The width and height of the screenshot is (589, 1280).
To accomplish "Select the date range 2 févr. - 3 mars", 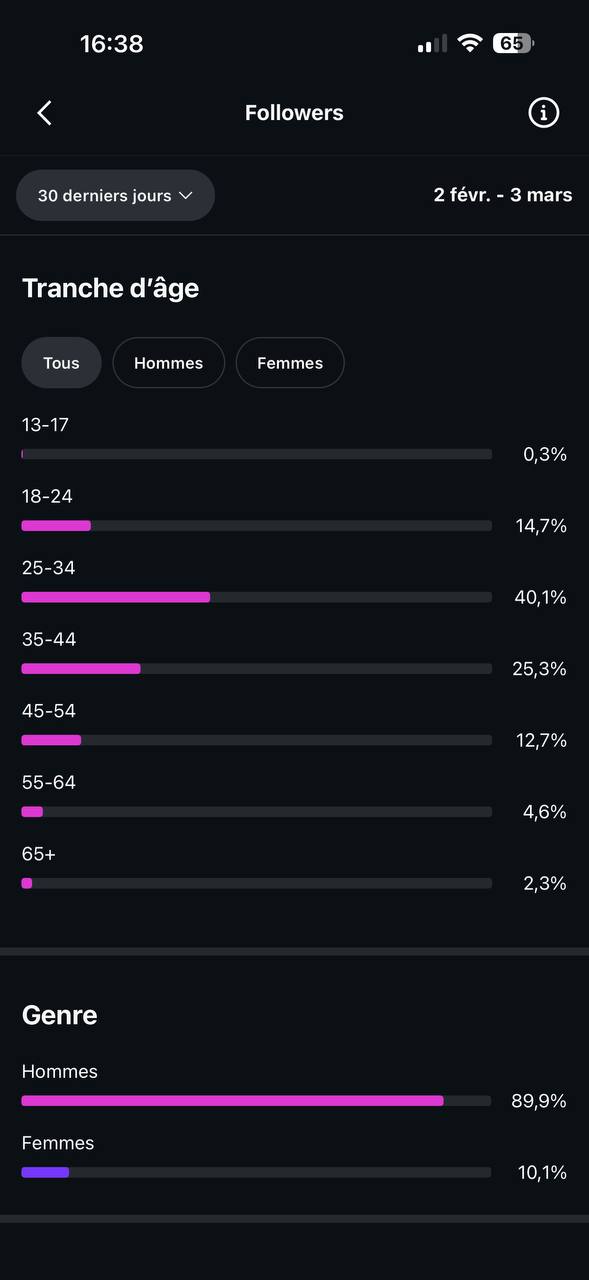I will tap(503, 195).
